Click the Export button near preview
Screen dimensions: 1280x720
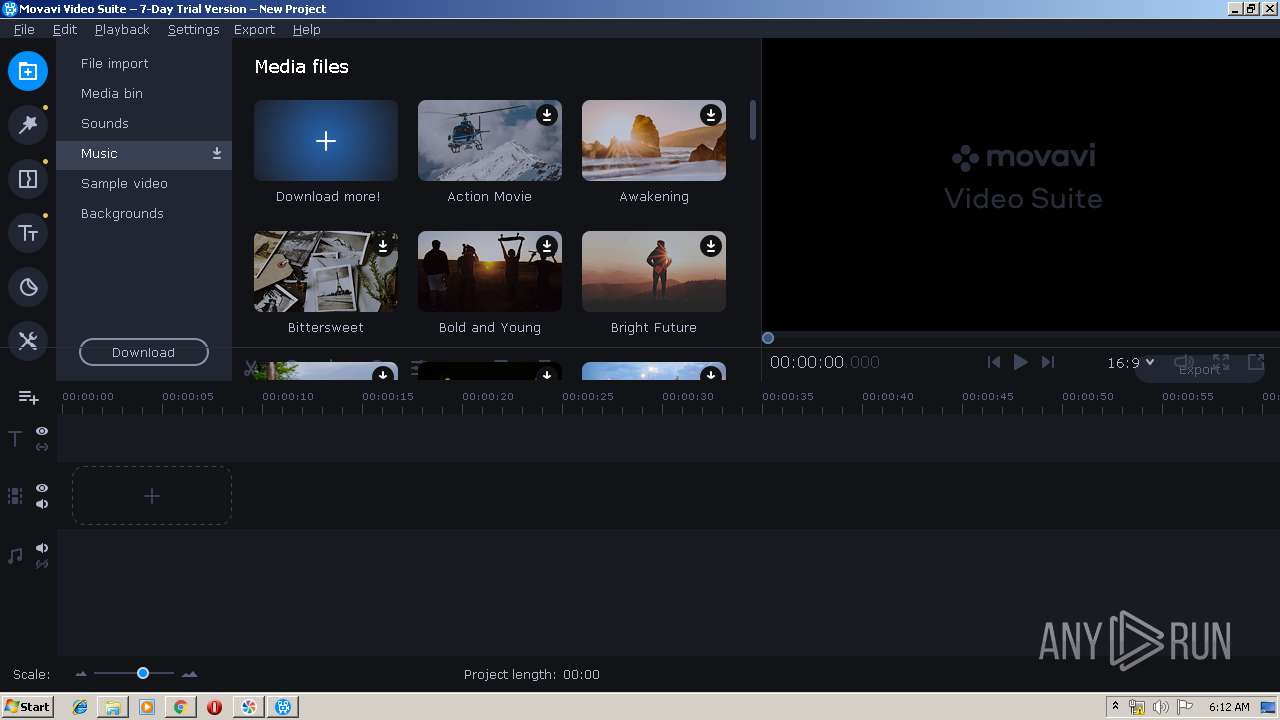[x=1199, y=370]
